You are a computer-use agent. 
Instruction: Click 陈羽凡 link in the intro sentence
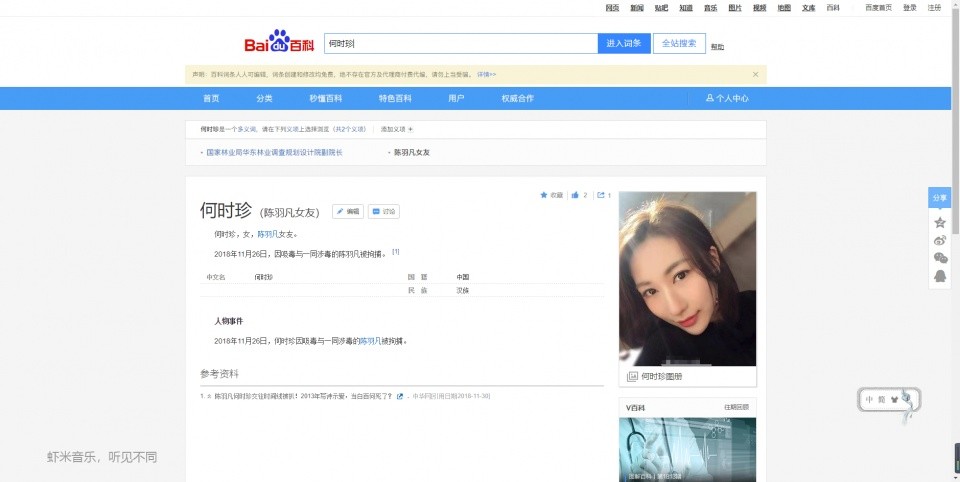tap(268, 234)
